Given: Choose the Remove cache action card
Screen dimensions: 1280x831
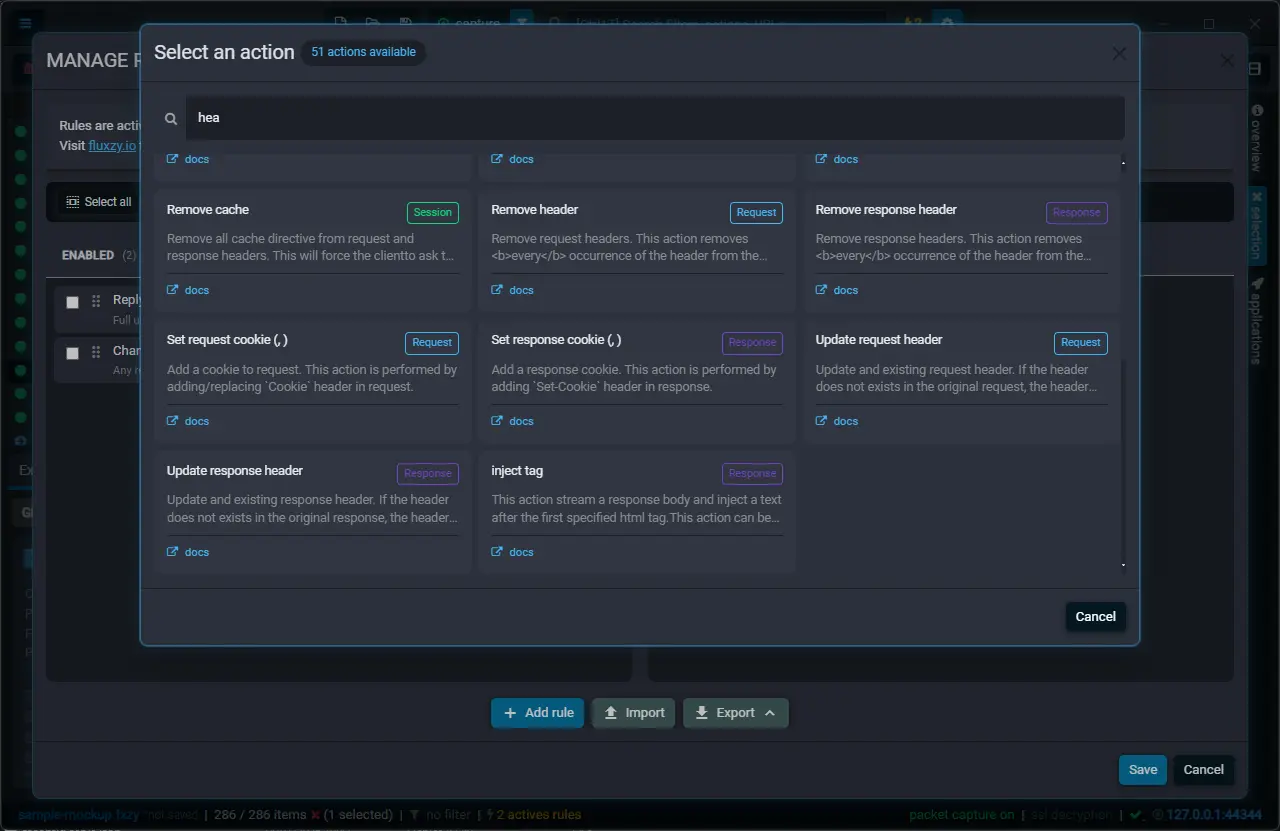Looking at the screenshot, I should tap(313, 250).
